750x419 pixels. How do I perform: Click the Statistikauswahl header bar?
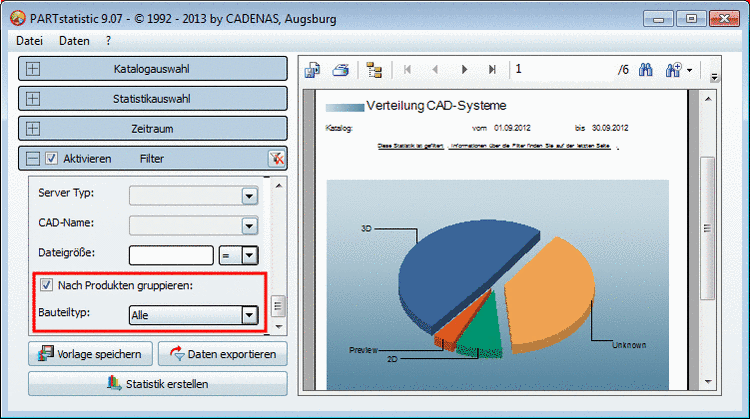(x=153, y=99)
